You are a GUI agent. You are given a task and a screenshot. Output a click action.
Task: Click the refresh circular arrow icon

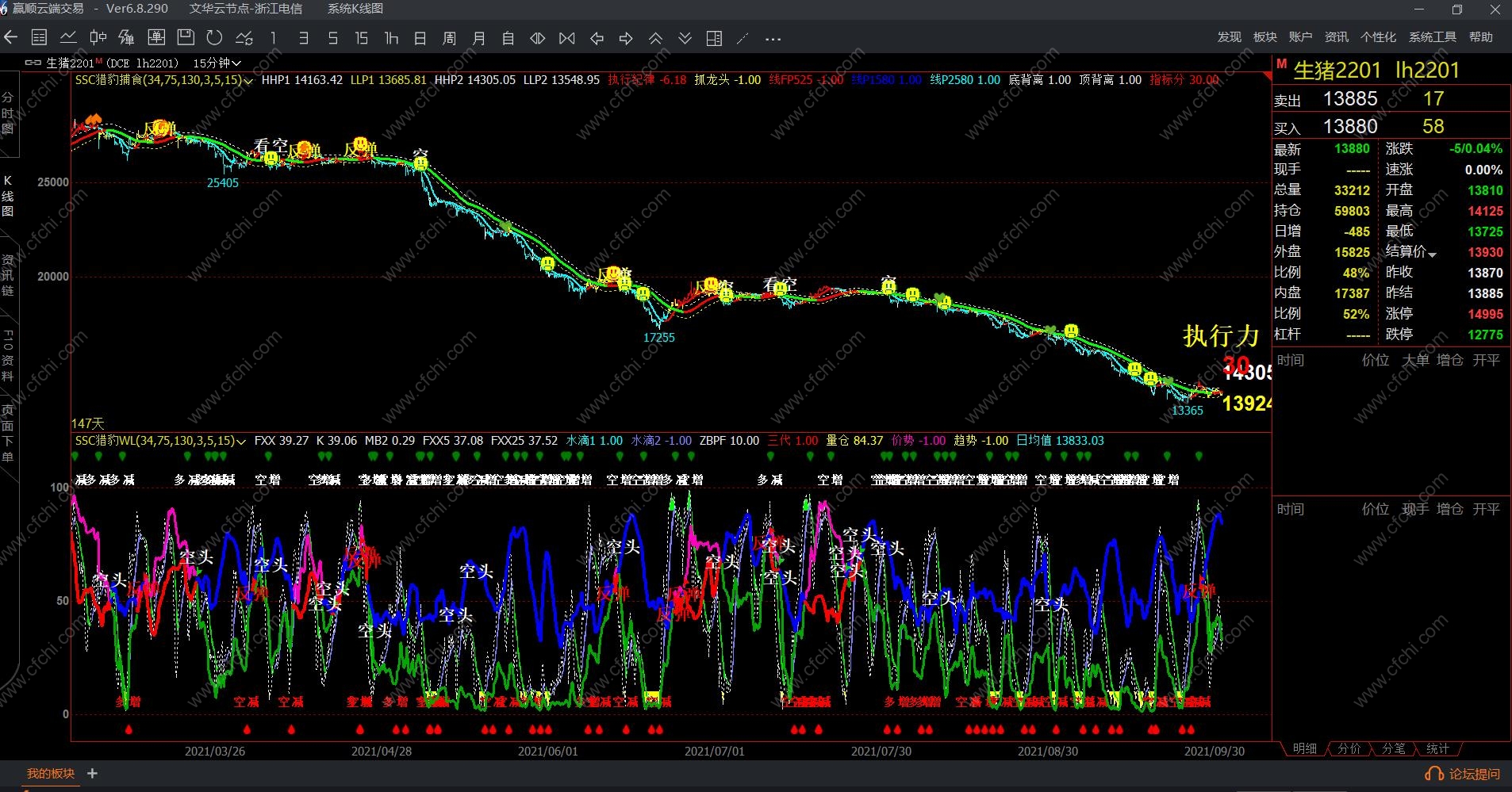214,37
